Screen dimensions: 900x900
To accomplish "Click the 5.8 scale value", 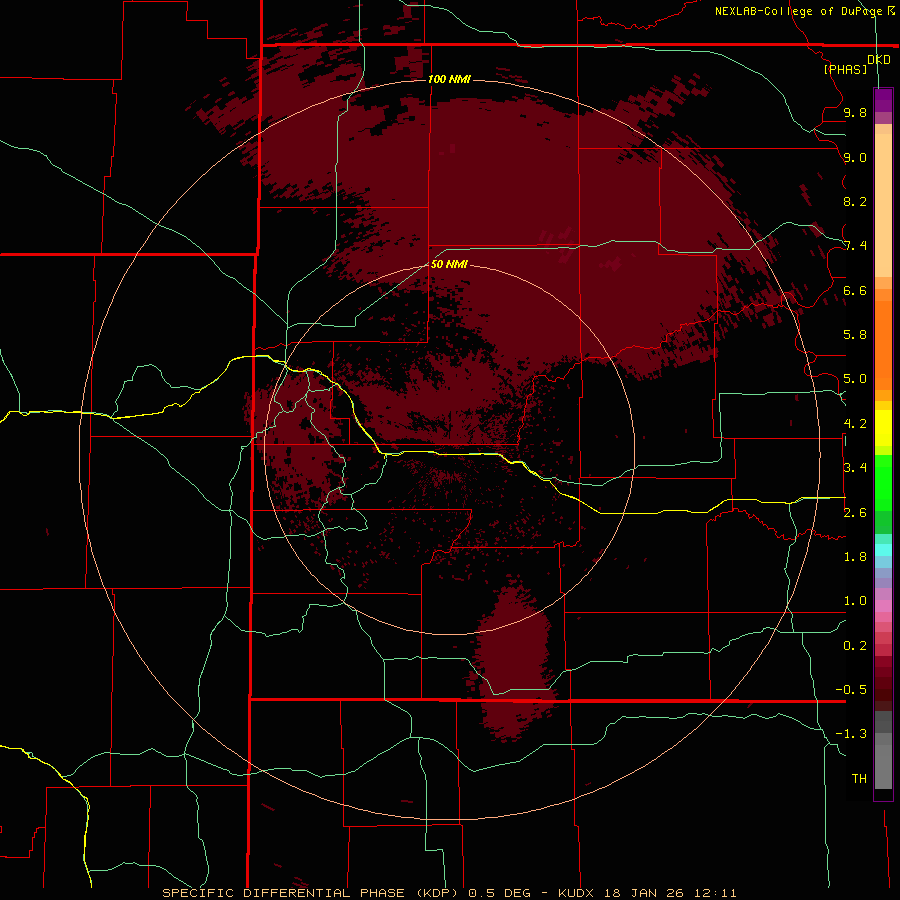I will click(855, 335).
